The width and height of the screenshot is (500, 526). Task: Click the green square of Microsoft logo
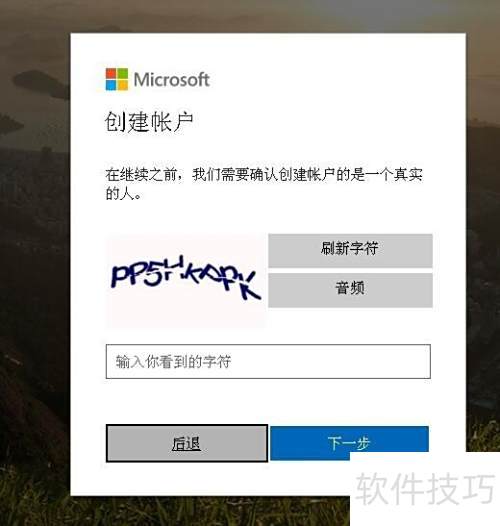point(122,73)
